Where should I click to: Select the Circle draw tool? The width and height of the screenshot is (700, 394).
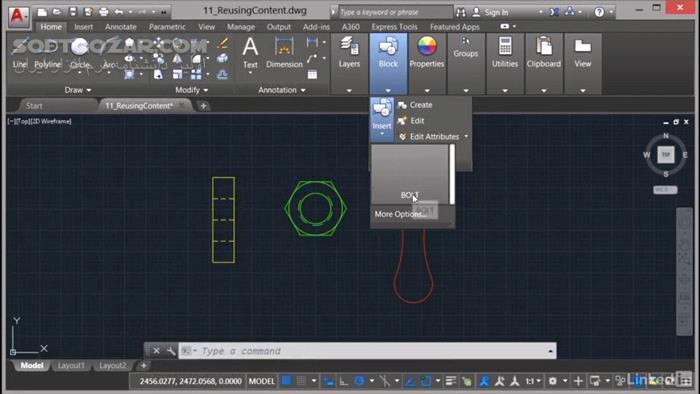[x=80, y=54]
